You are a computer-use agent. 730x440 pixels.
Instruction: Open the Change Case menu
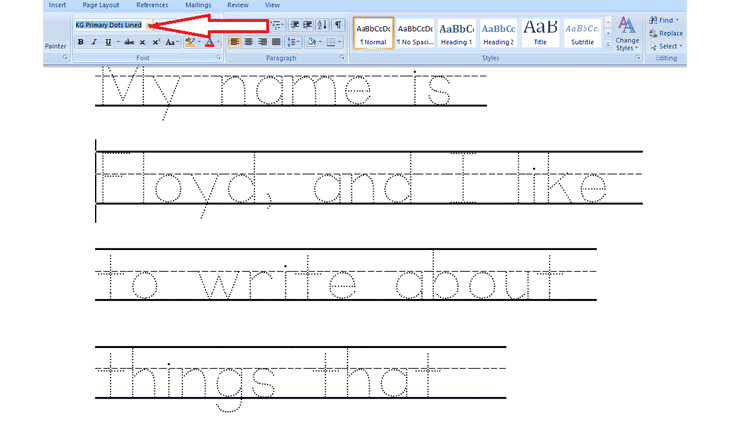pos(172,42)
